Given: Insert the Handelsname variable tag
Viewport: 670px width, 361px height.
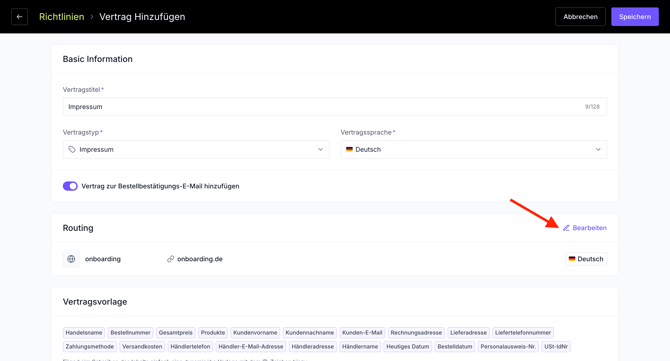Looking at the screenshot, I should tap(84, 333).
